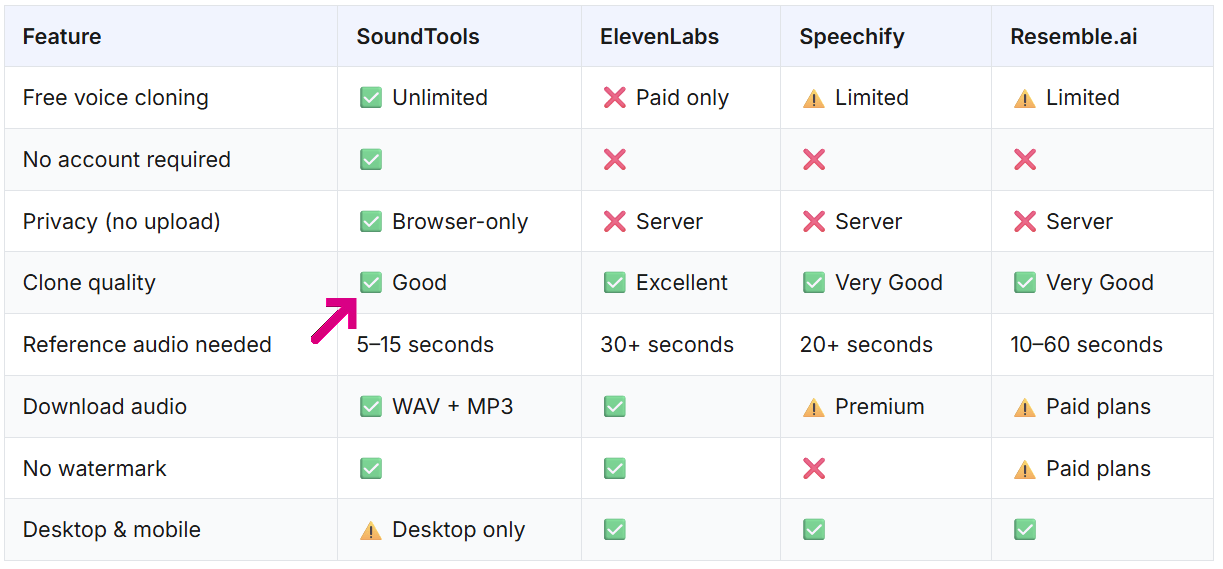Click ElevenLabs checkmark in No watermark row
The height and width of the screenshot is (569, 1223).
tap(614, 469)
